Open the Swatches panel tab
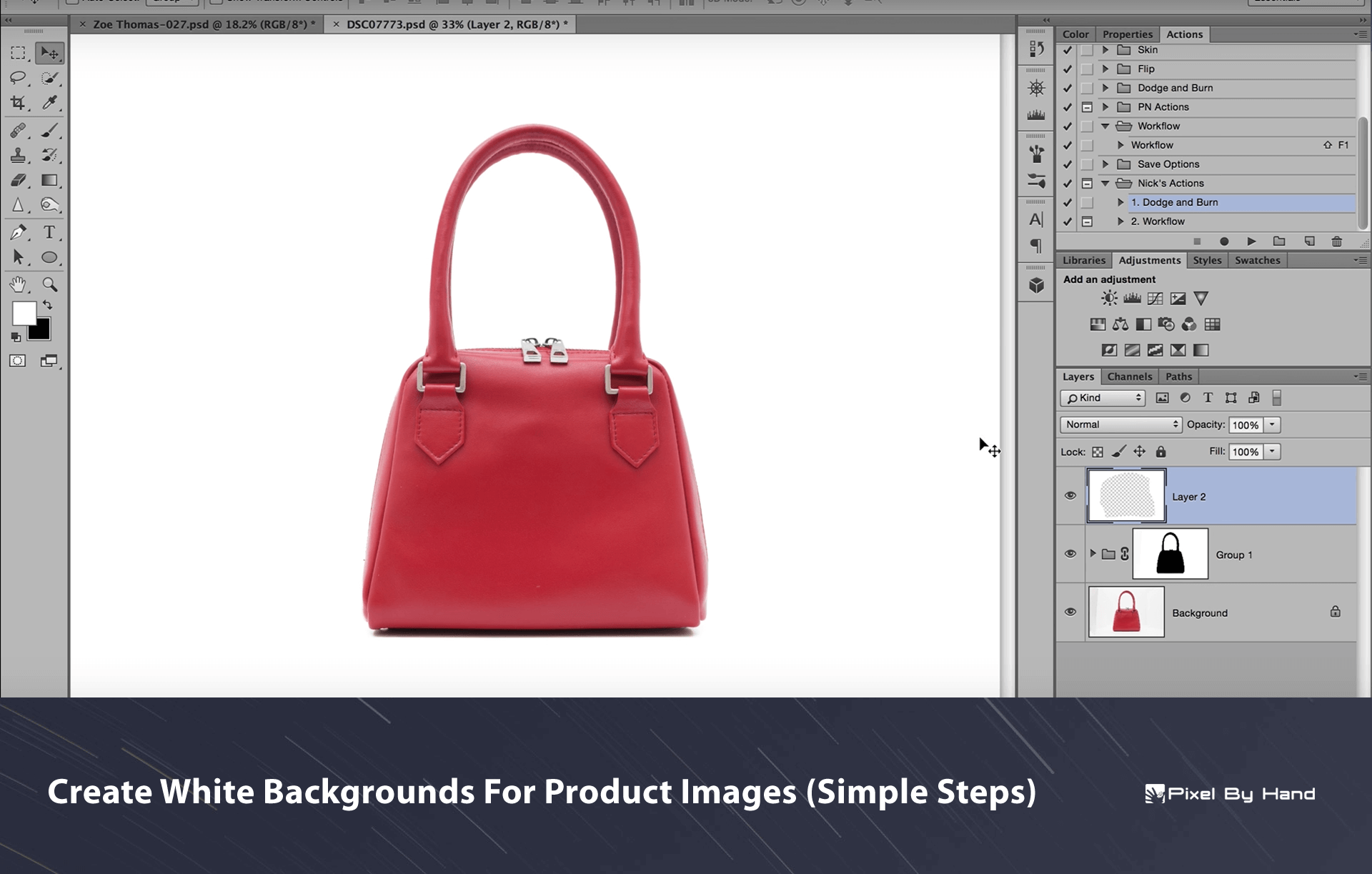1372x874 pixels. pos(1257,260)
